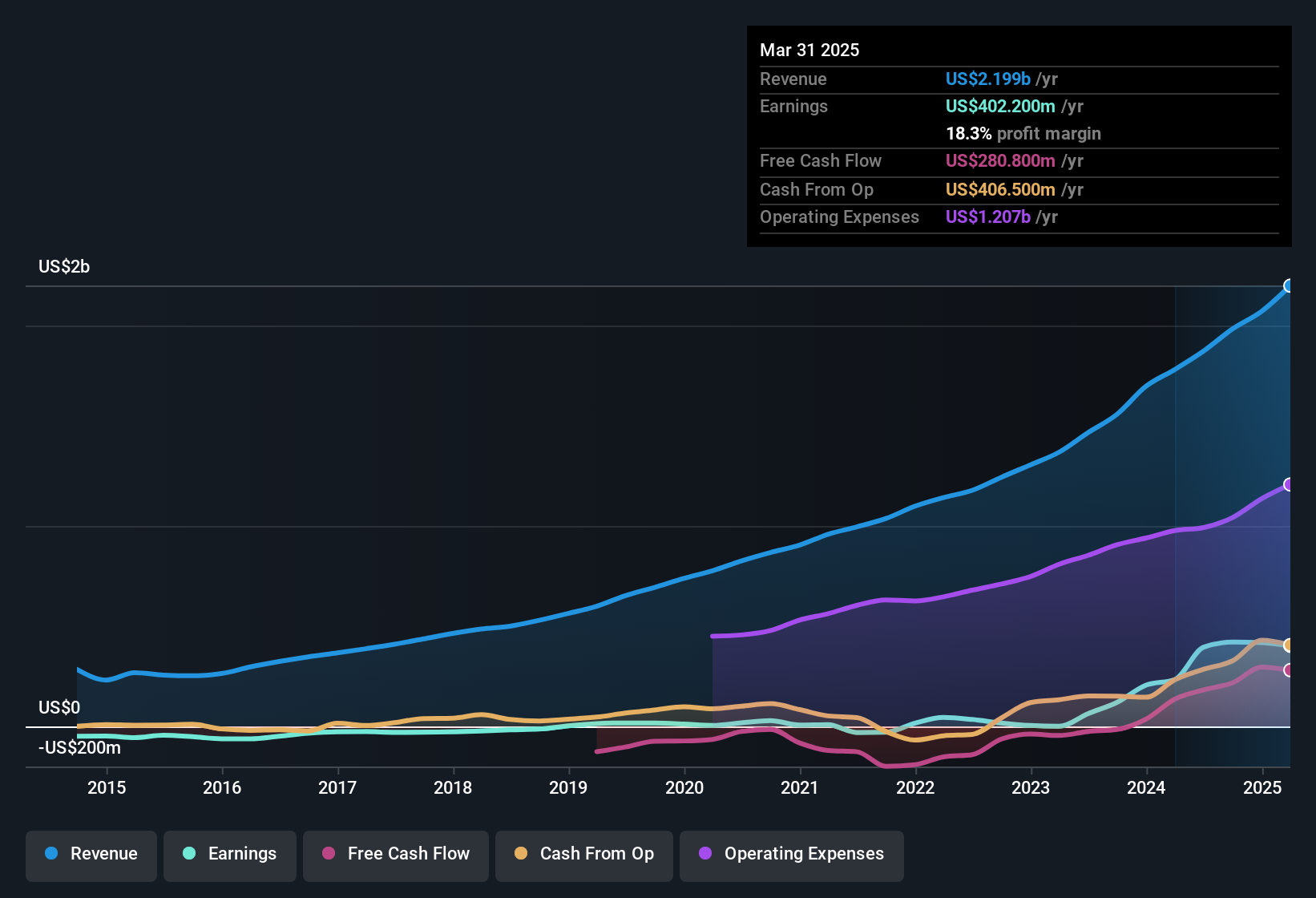Toggle the Revenue series in the legend
The height and width of the screenshot is (898, 1316).
(x=91, y=855)
